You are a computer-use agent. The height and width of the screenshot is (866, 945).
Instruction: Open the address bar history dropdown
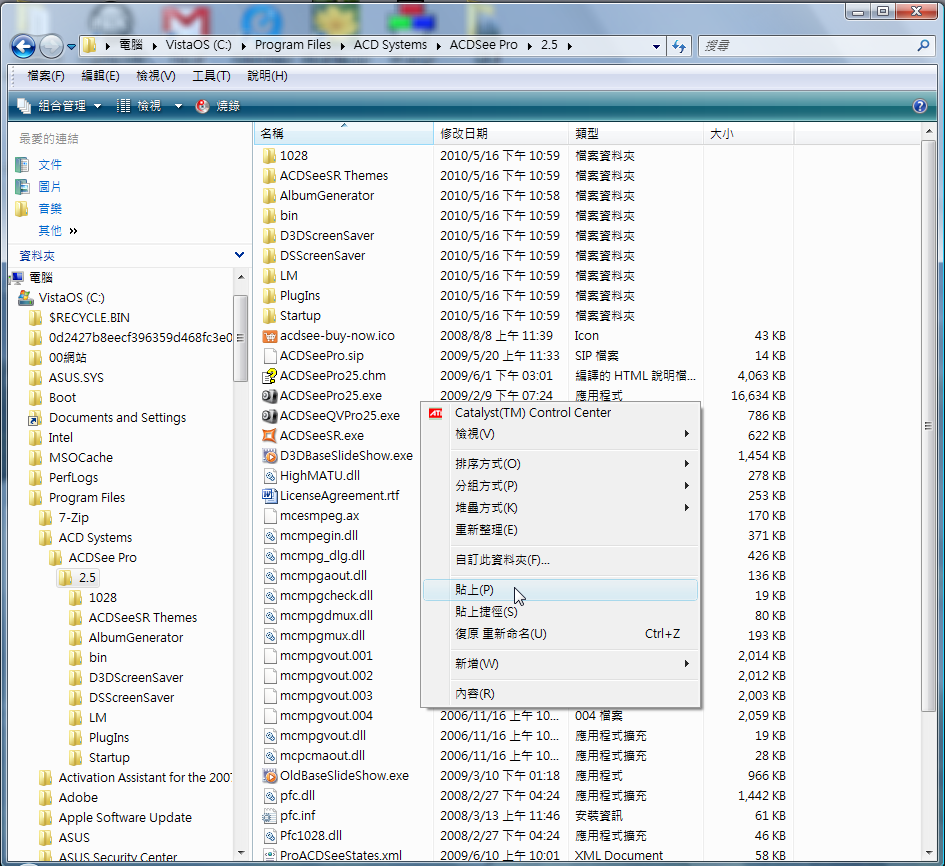[656, 46]
